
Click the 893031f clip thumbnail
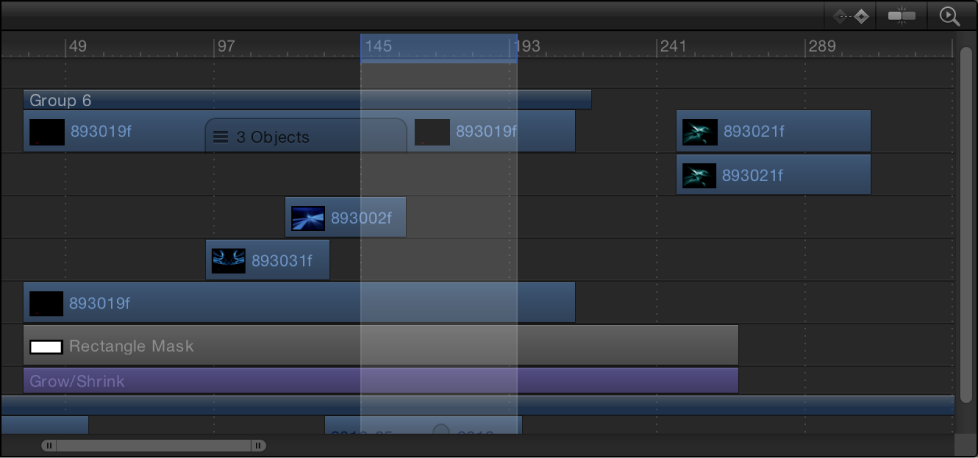228,261
